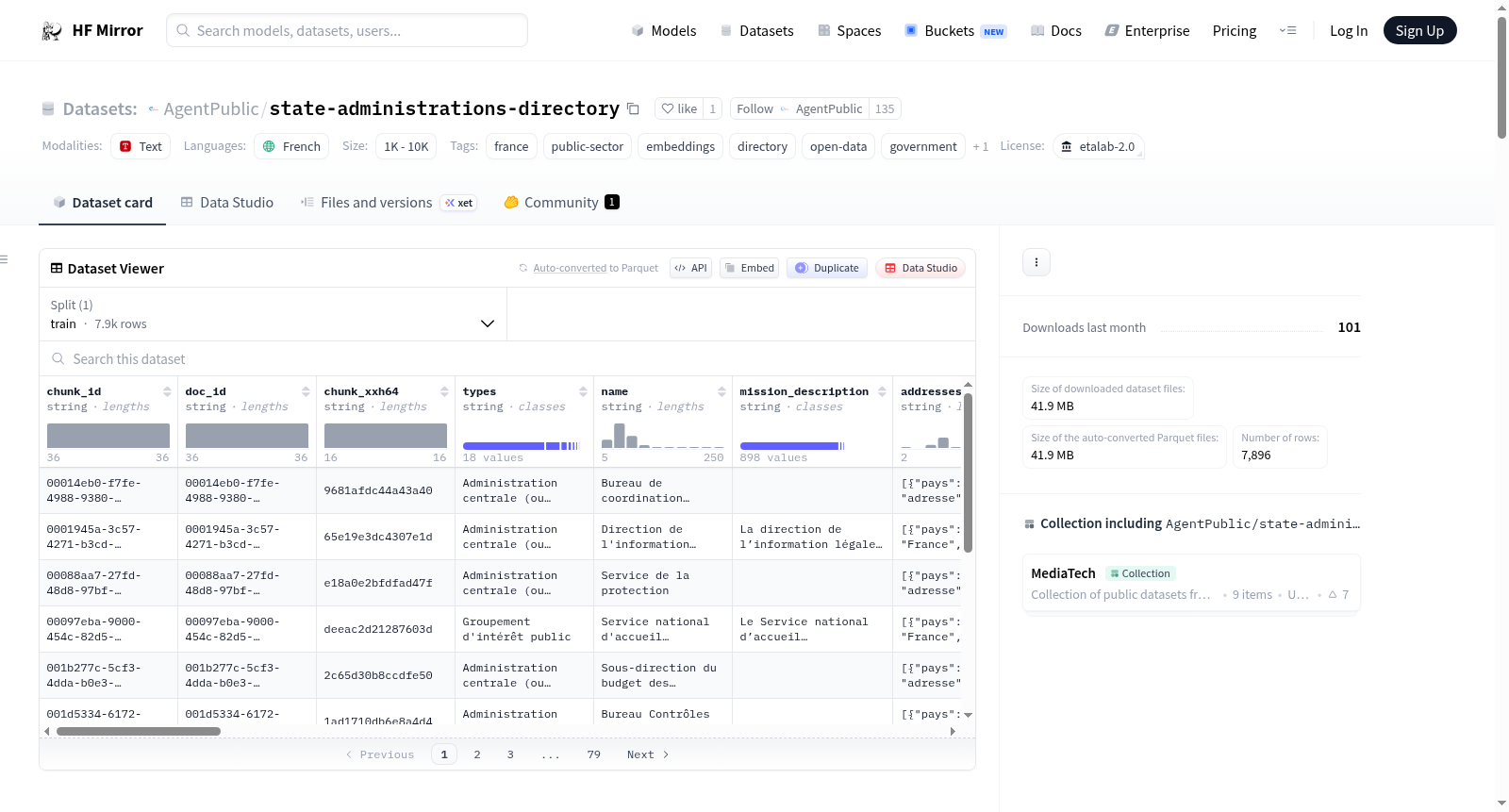Click the sort icon on types column
The height and width of the screenshot is (812, 1509).
tap(583, 391)
